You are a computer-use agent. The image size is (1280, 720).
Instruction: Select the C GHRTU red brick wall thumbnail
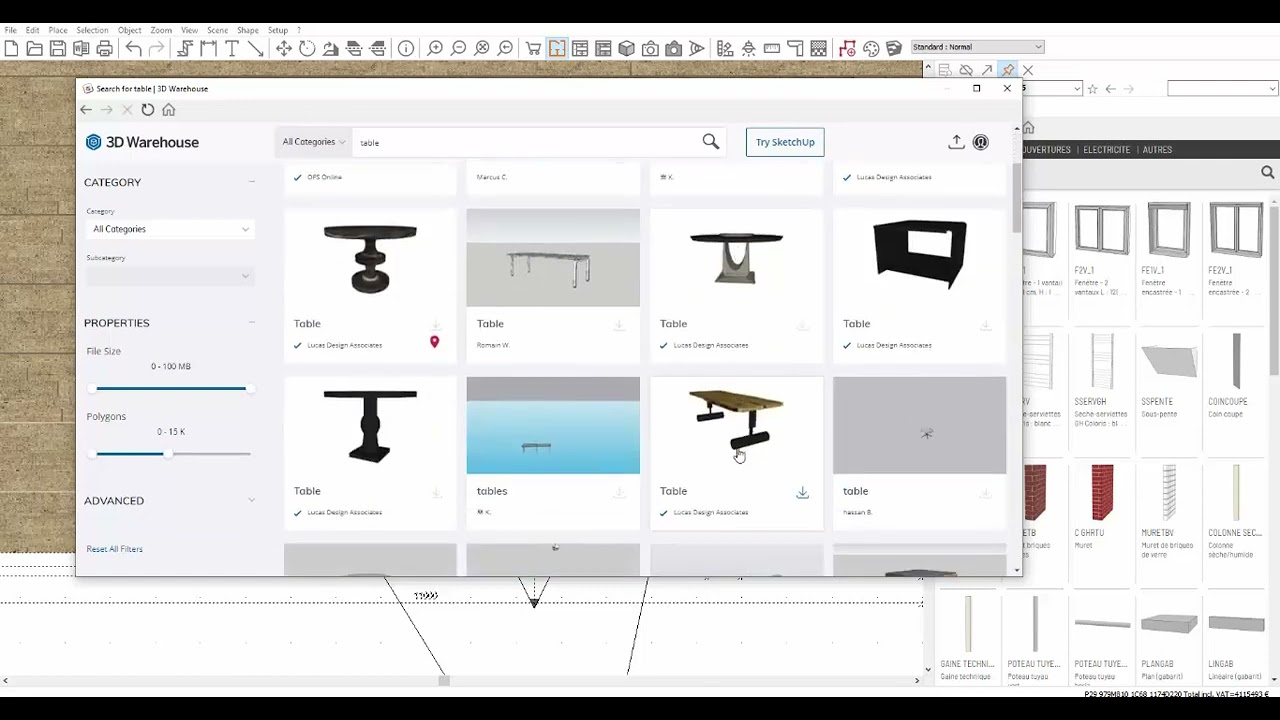(x=1102, y=493)
